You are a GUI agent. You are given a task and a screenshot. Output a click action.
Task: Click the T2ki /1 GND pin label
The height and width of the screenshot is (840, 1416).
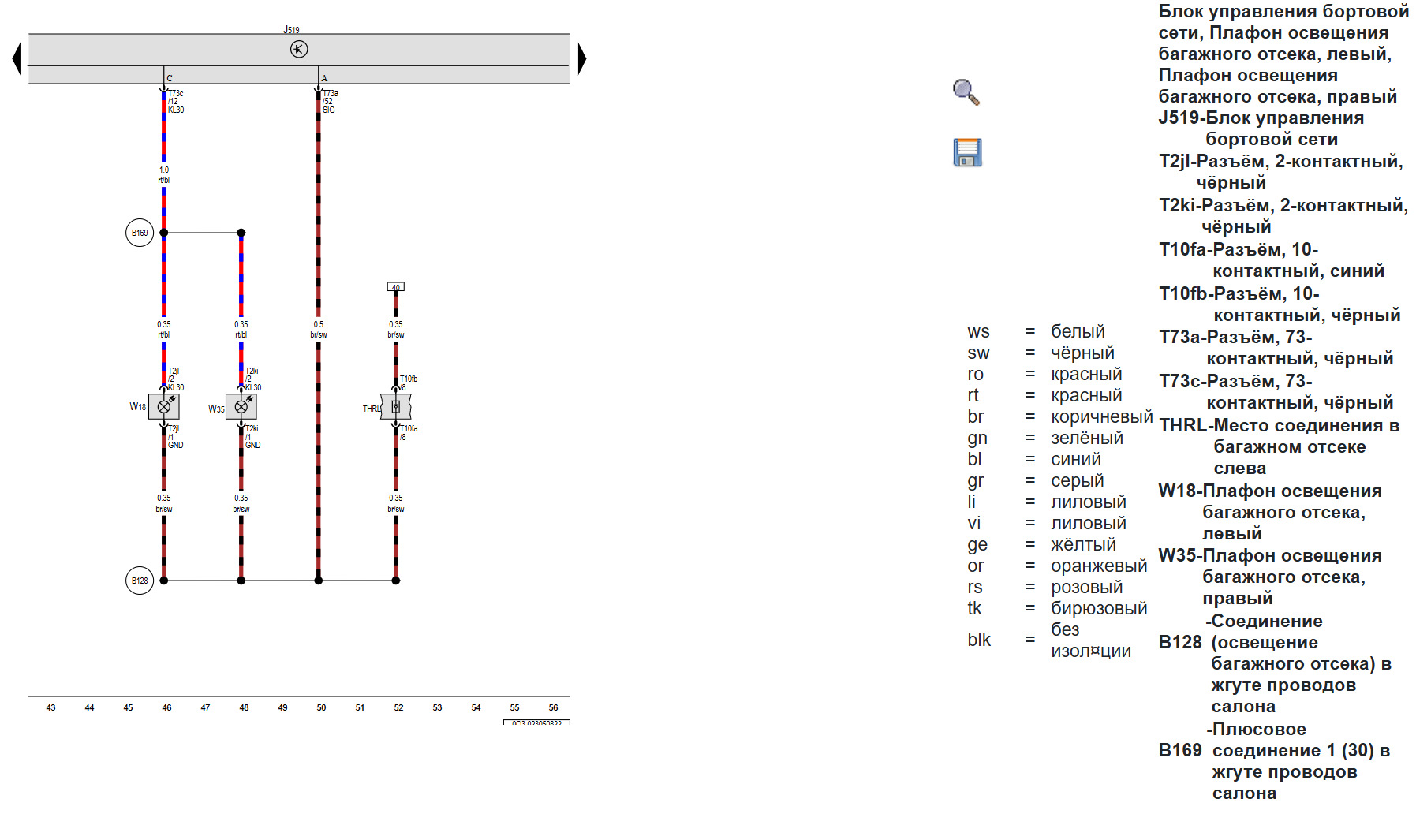tap(252, 437)
